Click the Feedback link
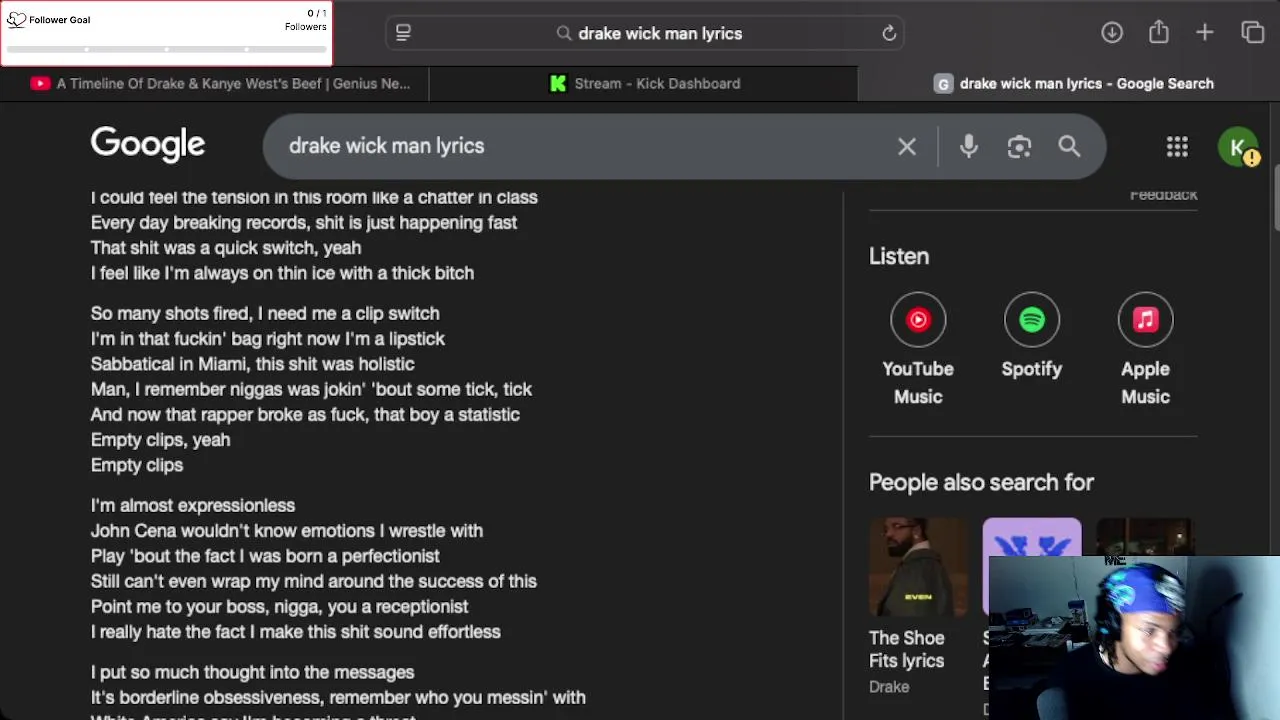Screen dimensions: 1280x720 coord(1163,195)
